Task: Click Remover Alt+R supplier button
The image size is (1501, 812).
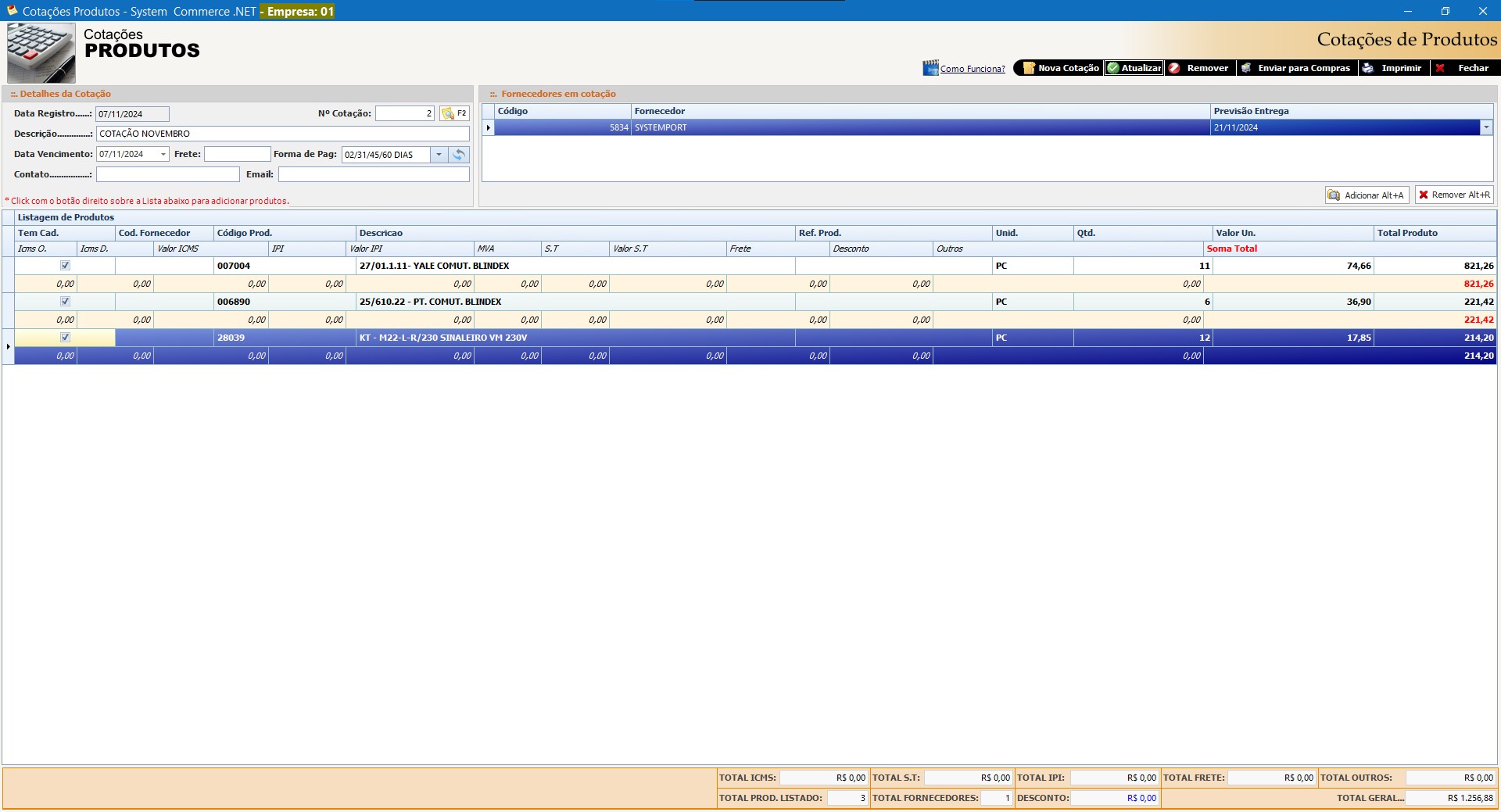Action: point(1454,195)
